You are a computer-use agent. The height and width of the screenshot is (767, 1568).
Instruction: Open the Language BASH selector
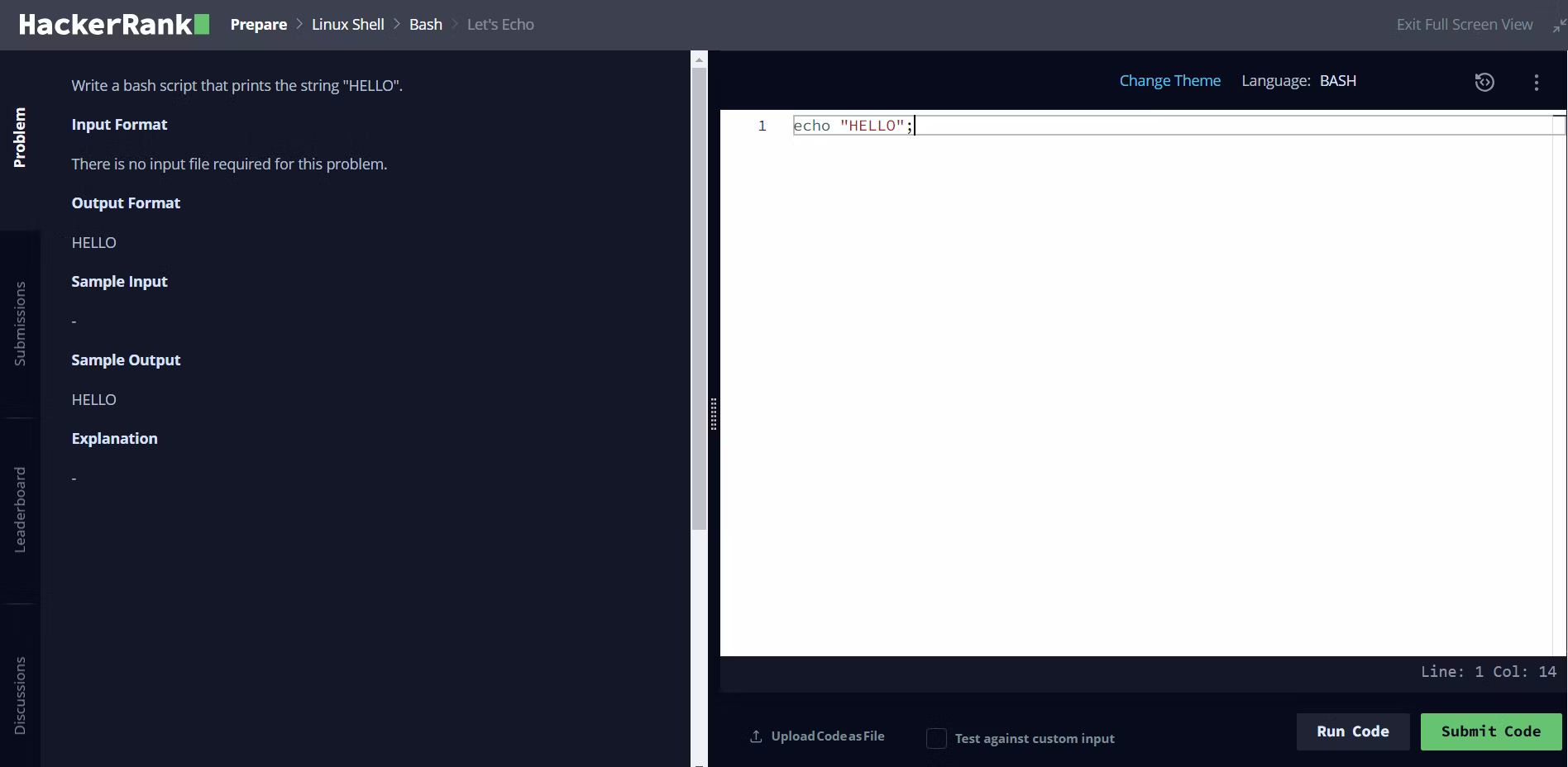click(x=1337, y=81)
